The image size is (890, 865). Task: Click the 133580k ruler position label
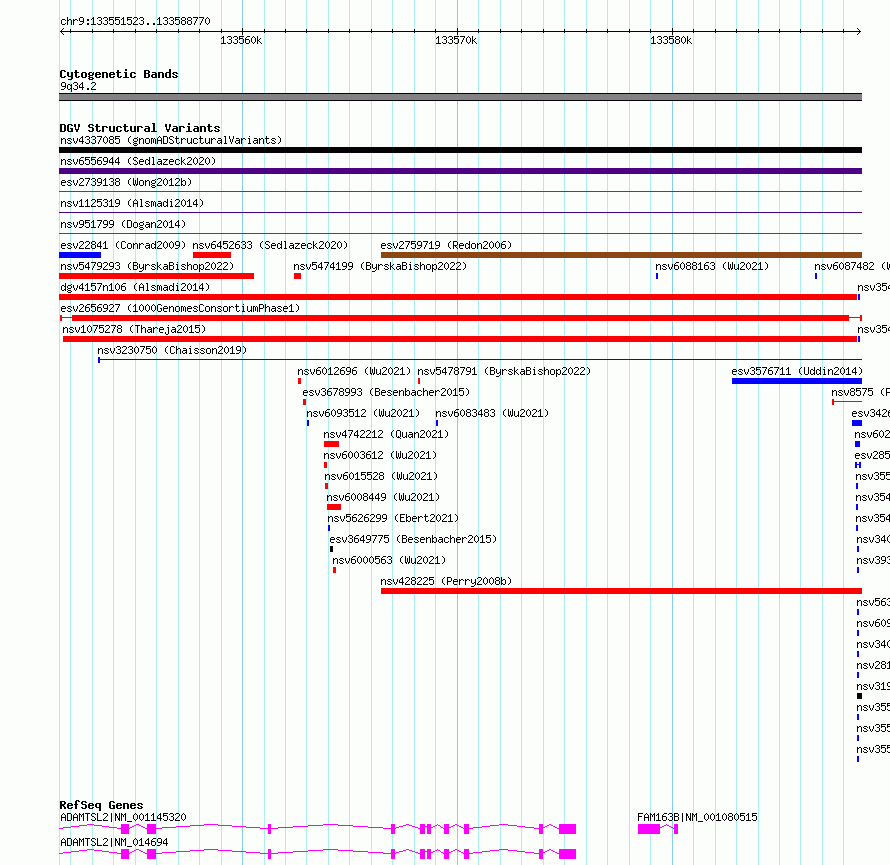pos(671,40)
